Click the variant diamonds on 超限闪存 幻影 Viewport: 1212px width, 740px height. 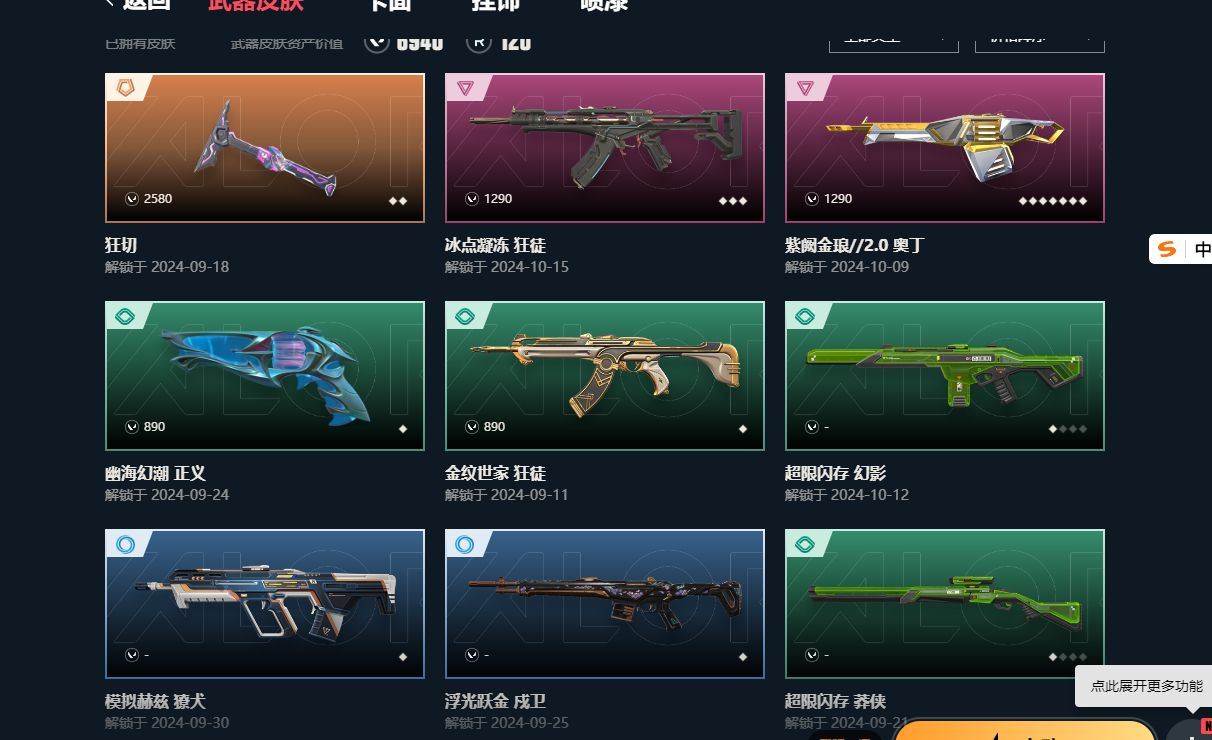[1068, 429]
